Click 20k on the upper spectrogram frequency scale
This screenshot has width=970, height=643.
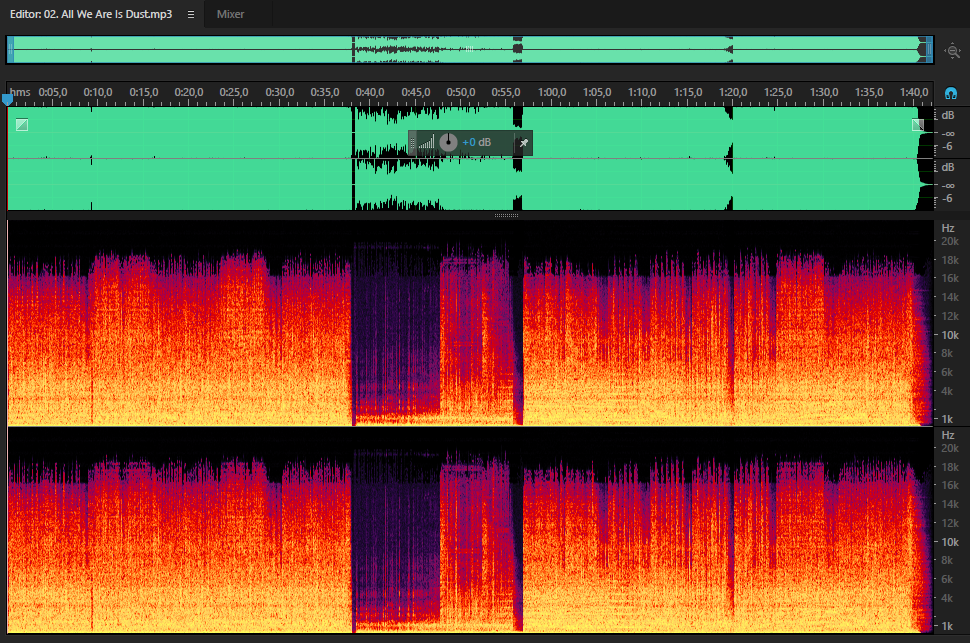pyautogui.click(x=950, y=241)
